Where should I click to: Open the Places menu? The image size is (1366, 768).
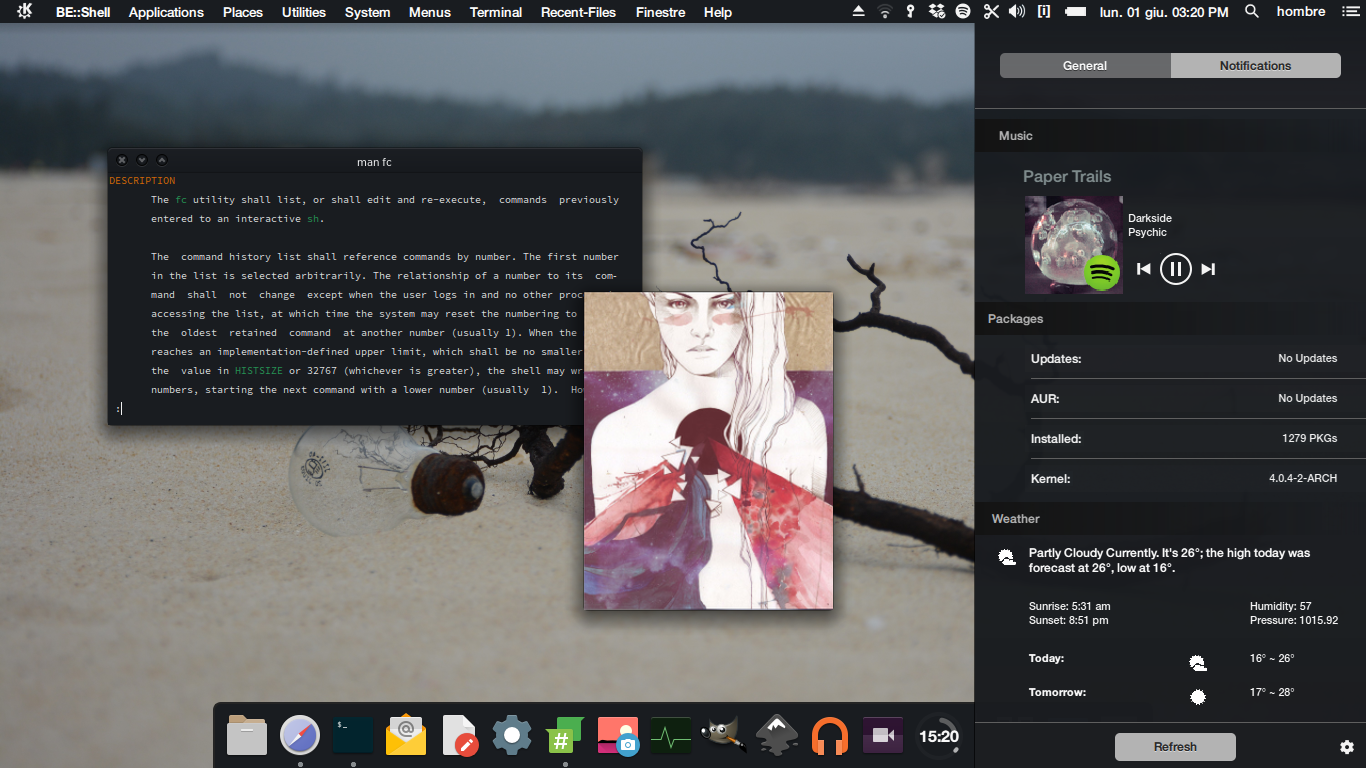pyautogui.click(x=243, y=12)
